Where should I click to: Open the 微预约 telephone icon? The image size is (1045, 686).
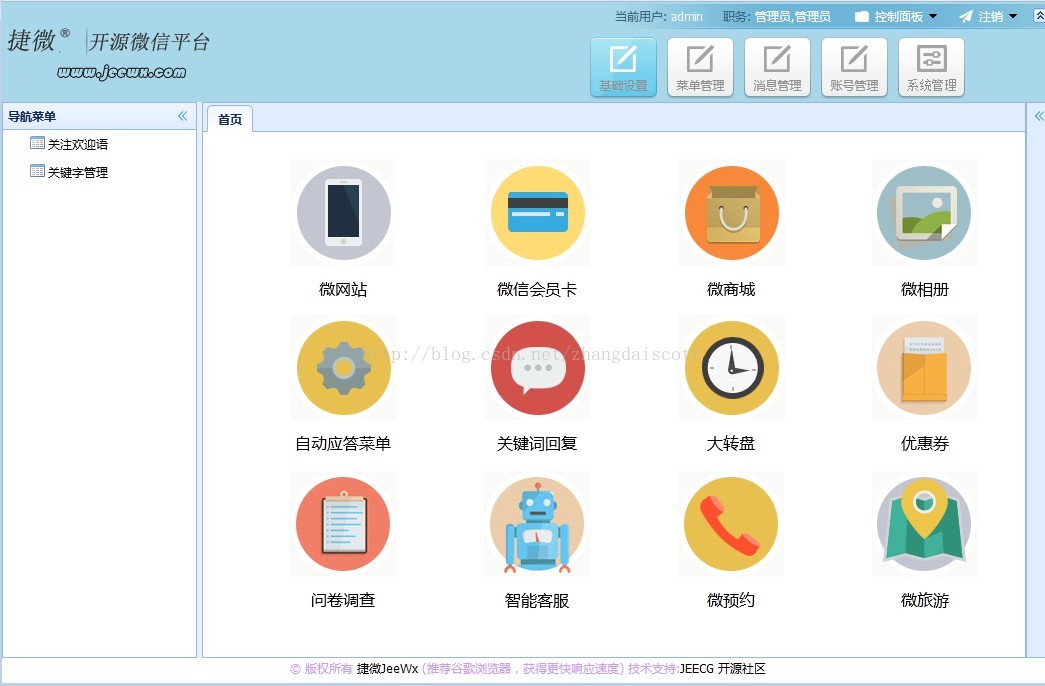point(731,524)
